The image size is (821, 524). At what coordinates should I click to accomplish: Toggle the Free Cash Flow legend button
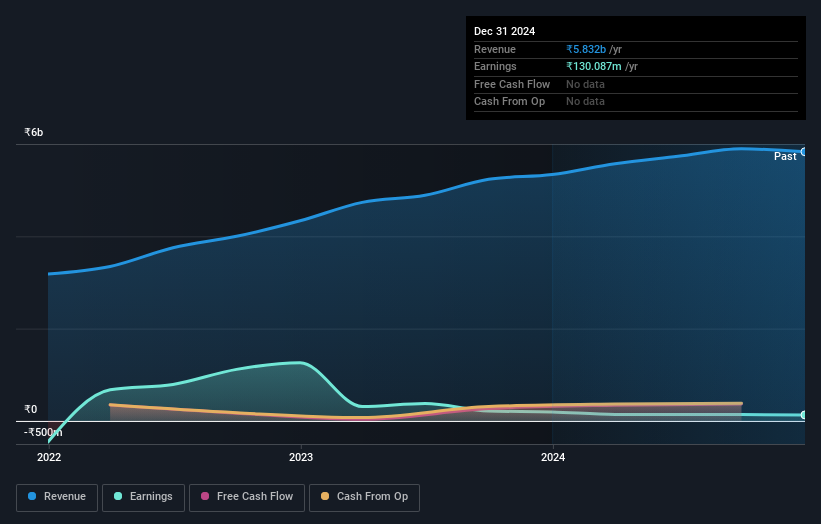pyautogui.click(x=247, y=497)
